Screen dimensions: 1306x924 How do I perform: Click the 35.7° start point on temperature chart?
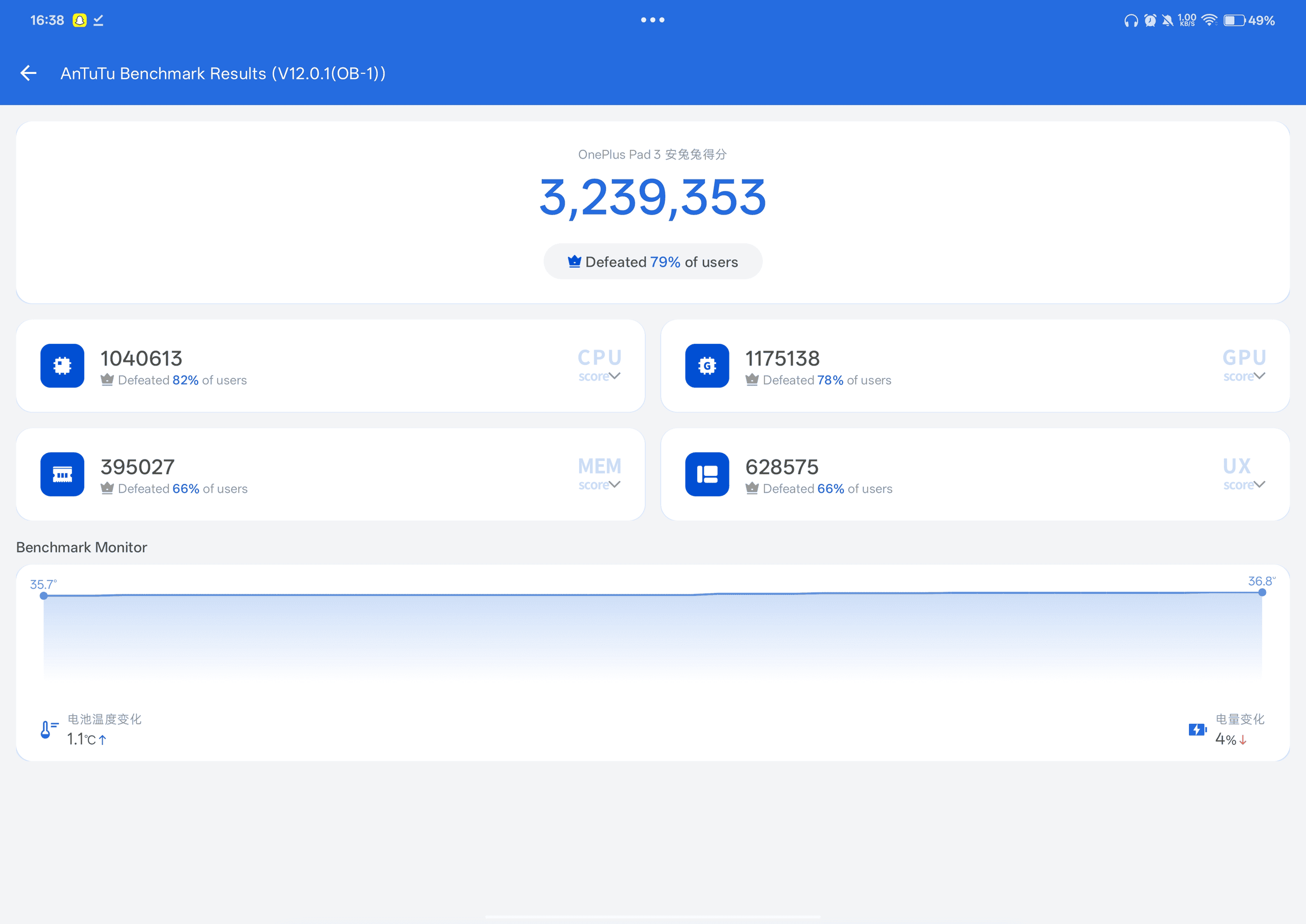[44, 595]
